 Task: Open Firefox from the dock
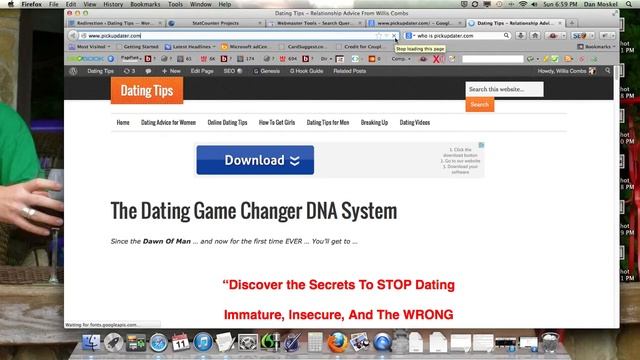click(x=337, y=342)
